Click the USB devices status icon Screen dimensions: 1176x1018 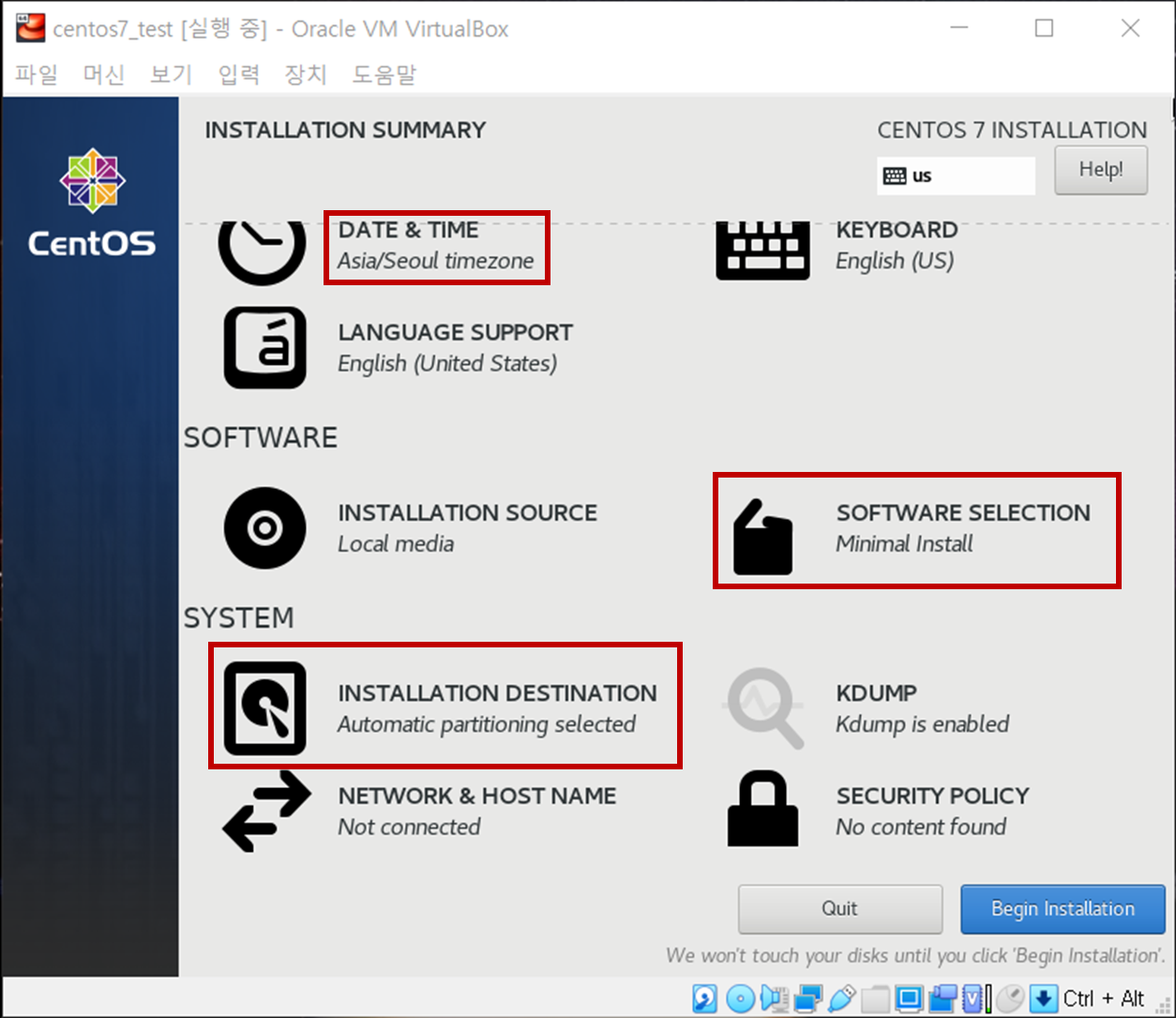[841, 998]
